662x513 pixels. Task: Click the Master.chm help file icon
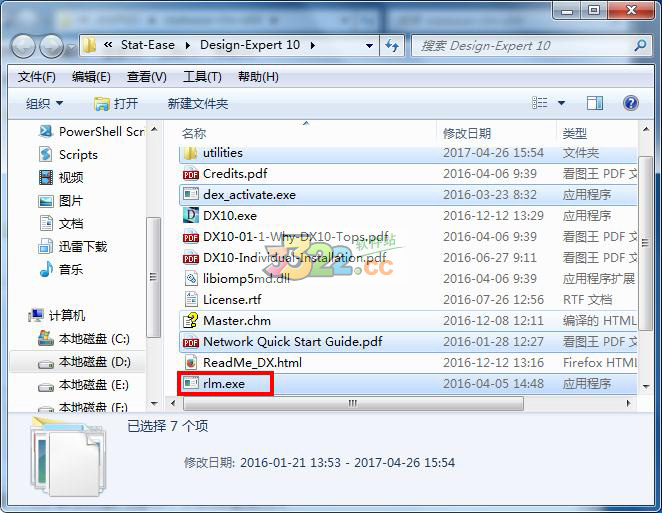(190, 320)
